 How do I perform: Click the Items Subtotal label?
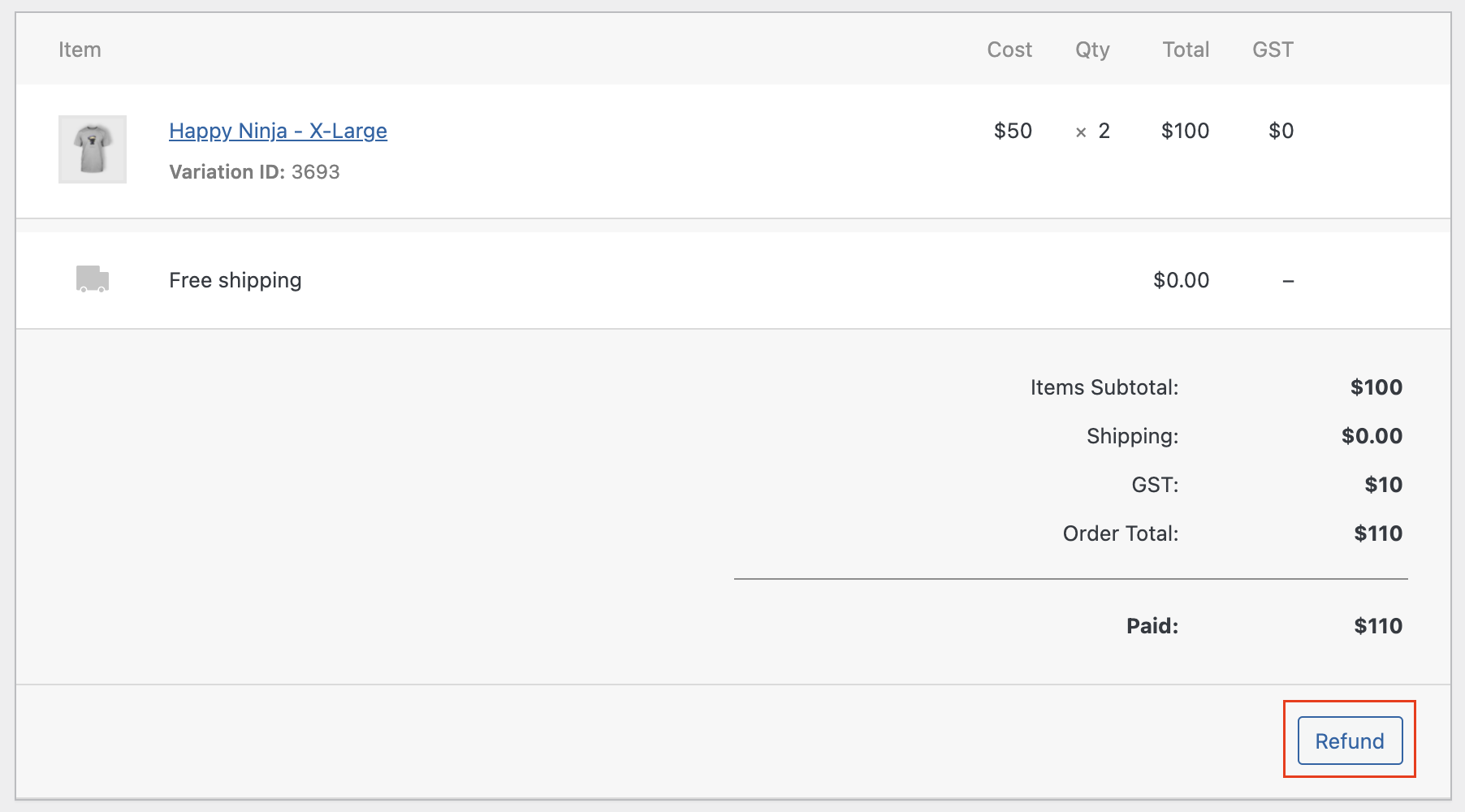click(1104, 387)
